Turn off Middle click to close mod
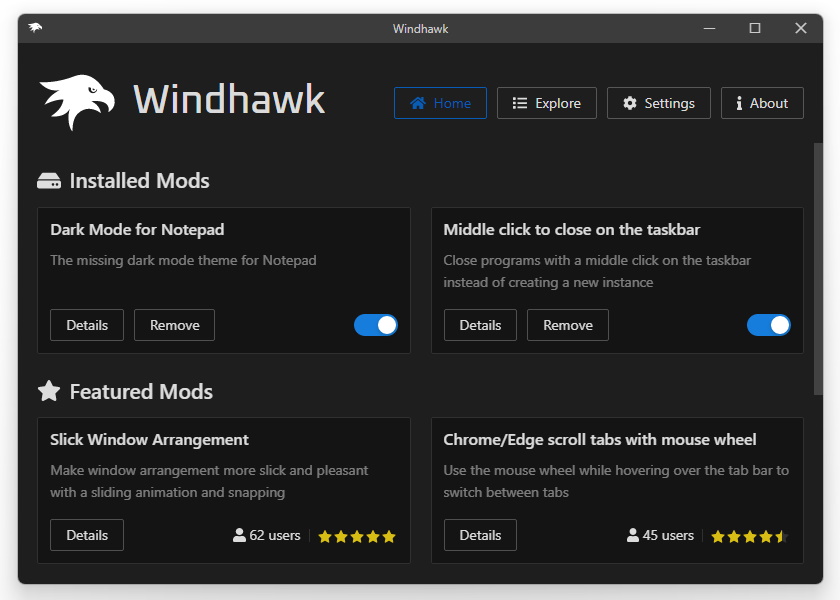Screen dimensions: 840x600 (x=769, y=325)
